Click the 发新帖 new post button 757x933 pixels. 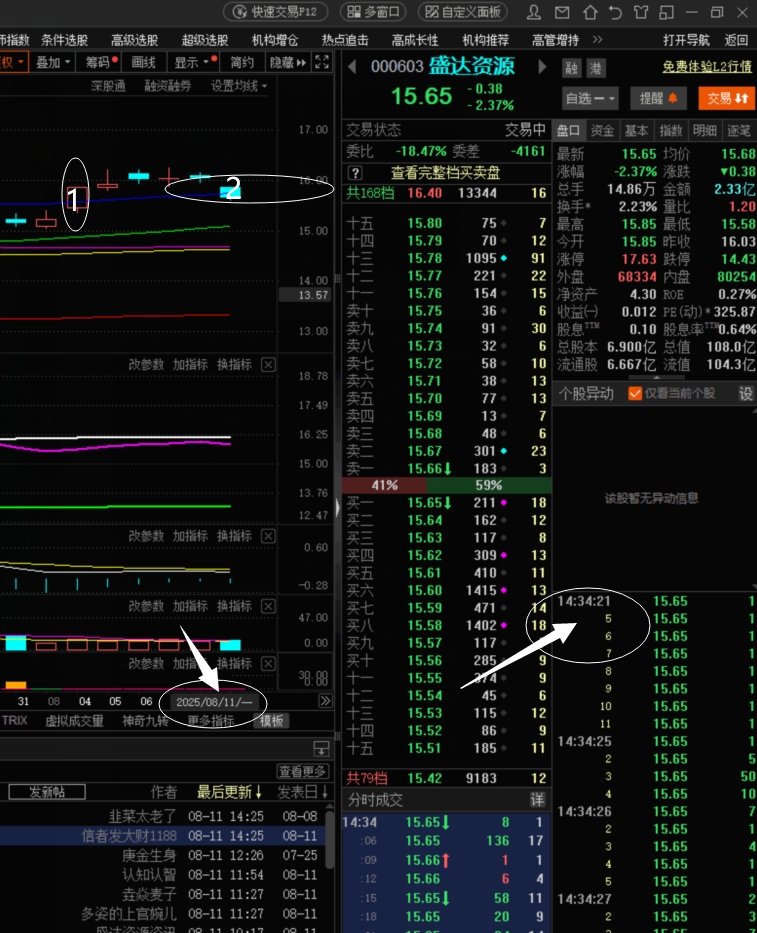[47, 792]
